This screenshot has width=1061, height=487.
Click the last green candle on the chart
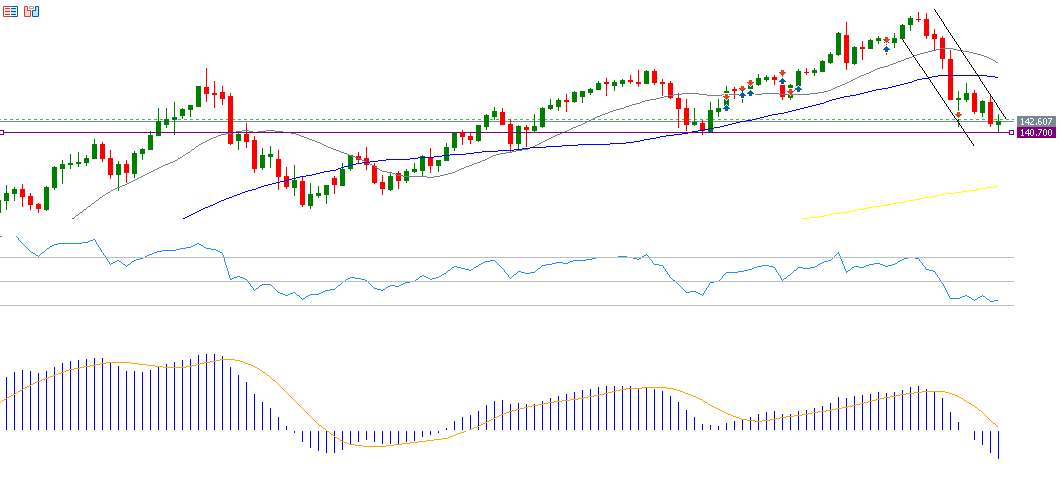(x=998, y=123)
